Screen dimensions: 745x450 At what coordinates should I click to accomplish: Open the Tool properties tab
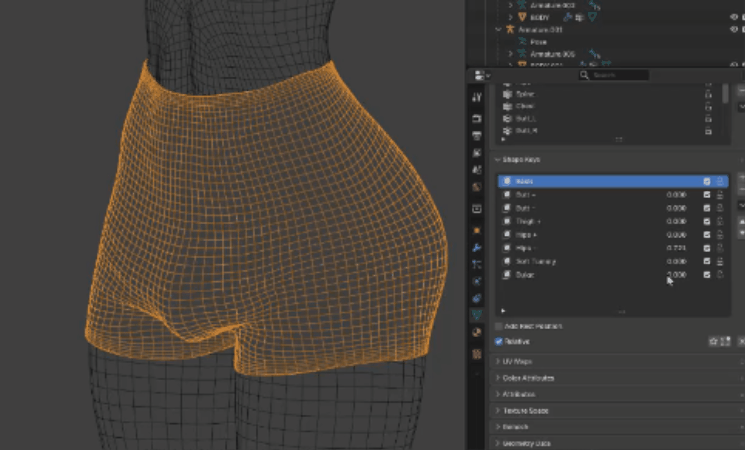click(477, 97)
